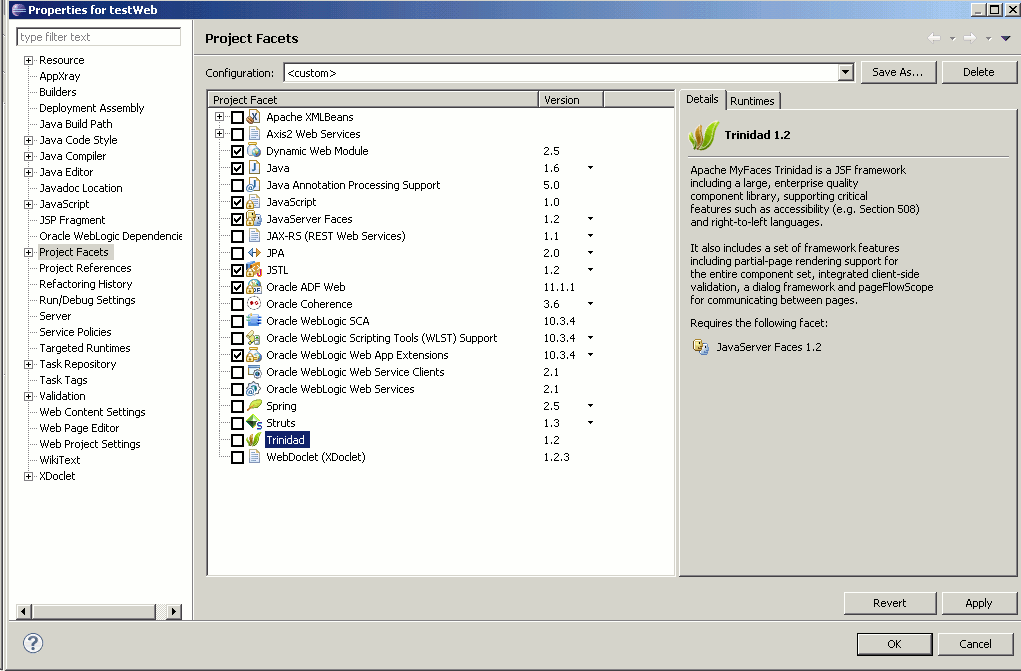Click the Revert button
Viewport: 1021px width, 671px height.
click(889, 603)
